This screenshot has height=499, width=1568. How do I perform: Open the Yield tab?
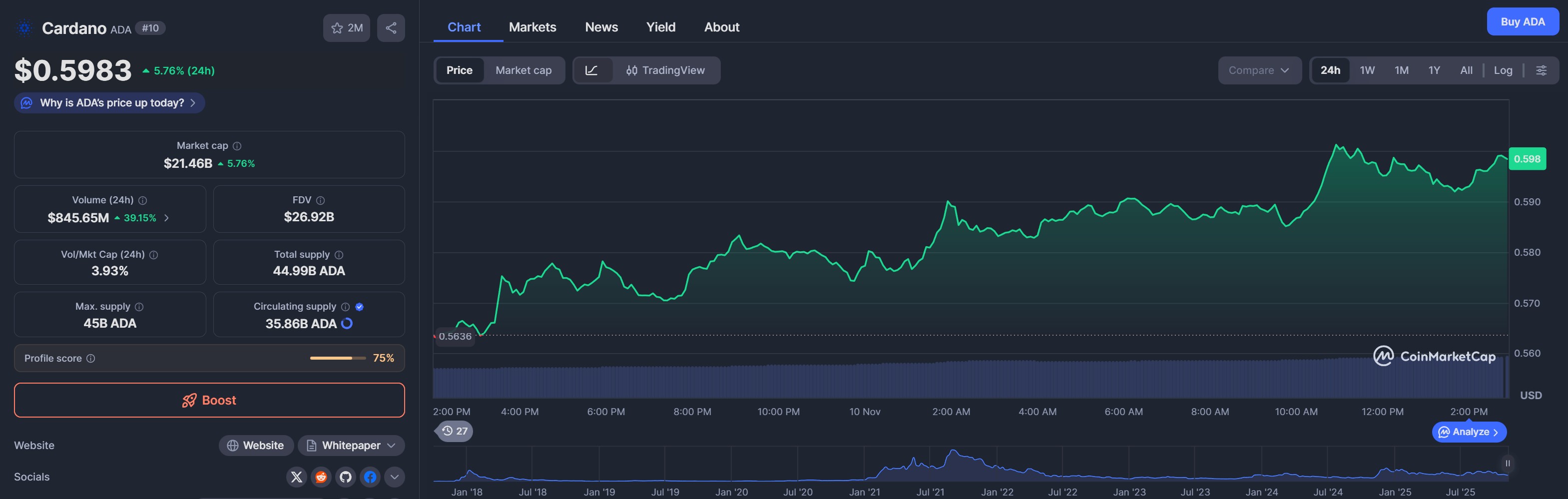pos(660,27)
